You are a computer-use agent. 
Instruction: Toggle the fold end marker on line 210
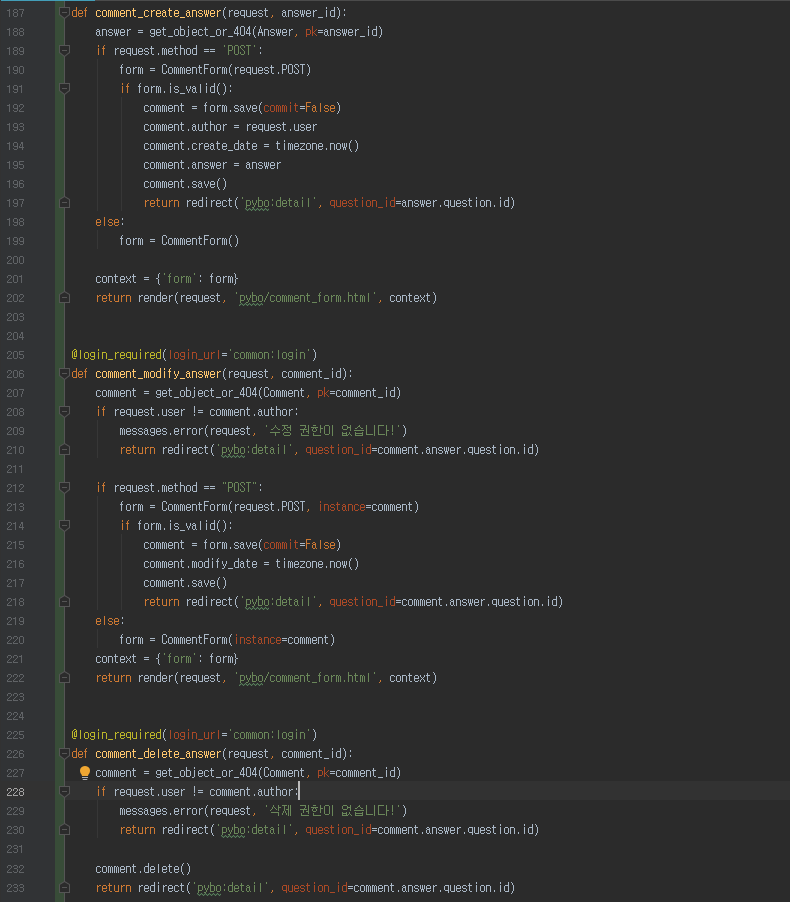pyautogui.click(x=64, y=450)
